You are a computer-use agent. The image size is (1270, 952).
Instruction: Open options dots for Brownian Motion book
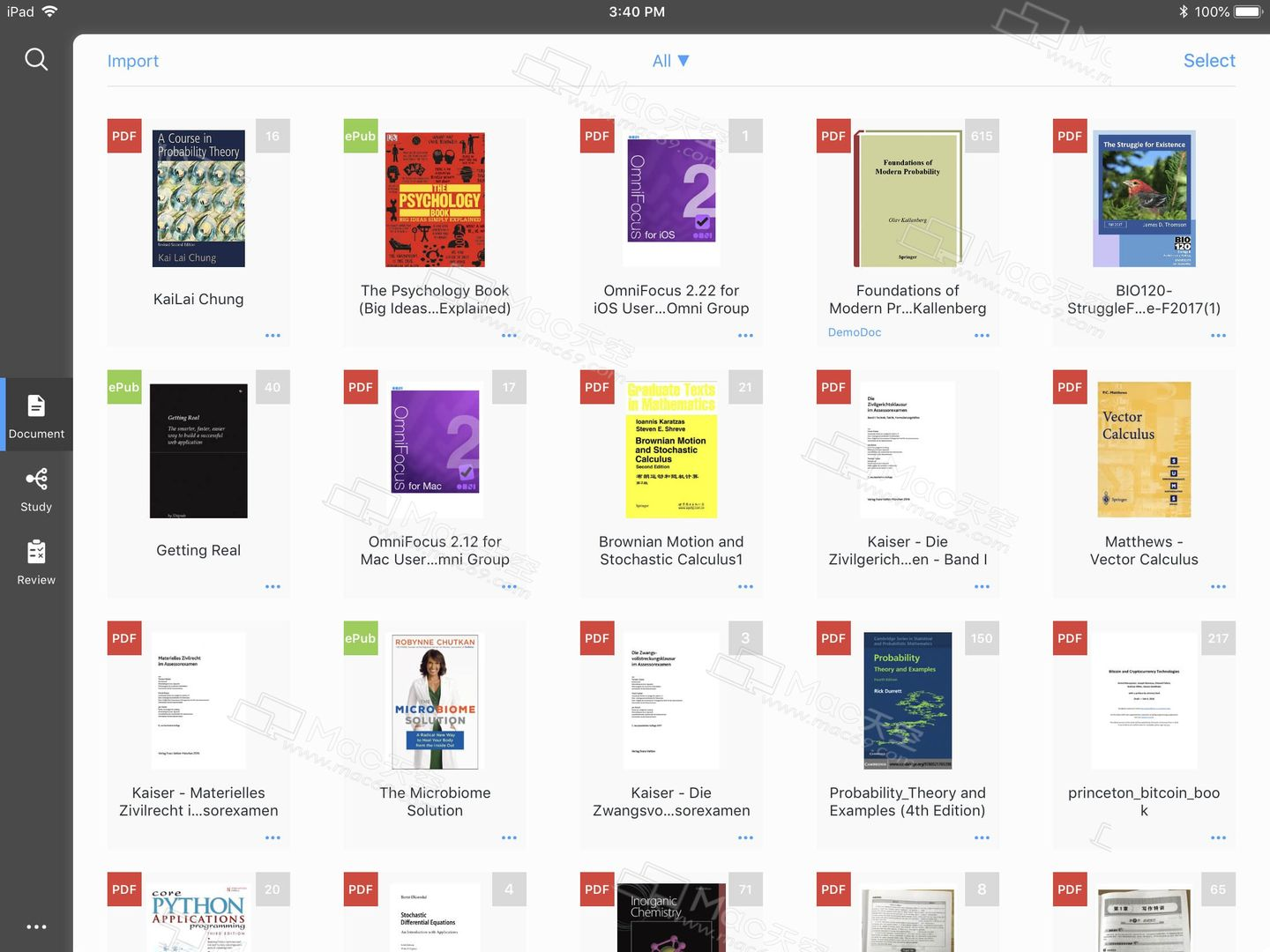pyautogui.click(x=745, y=586)
